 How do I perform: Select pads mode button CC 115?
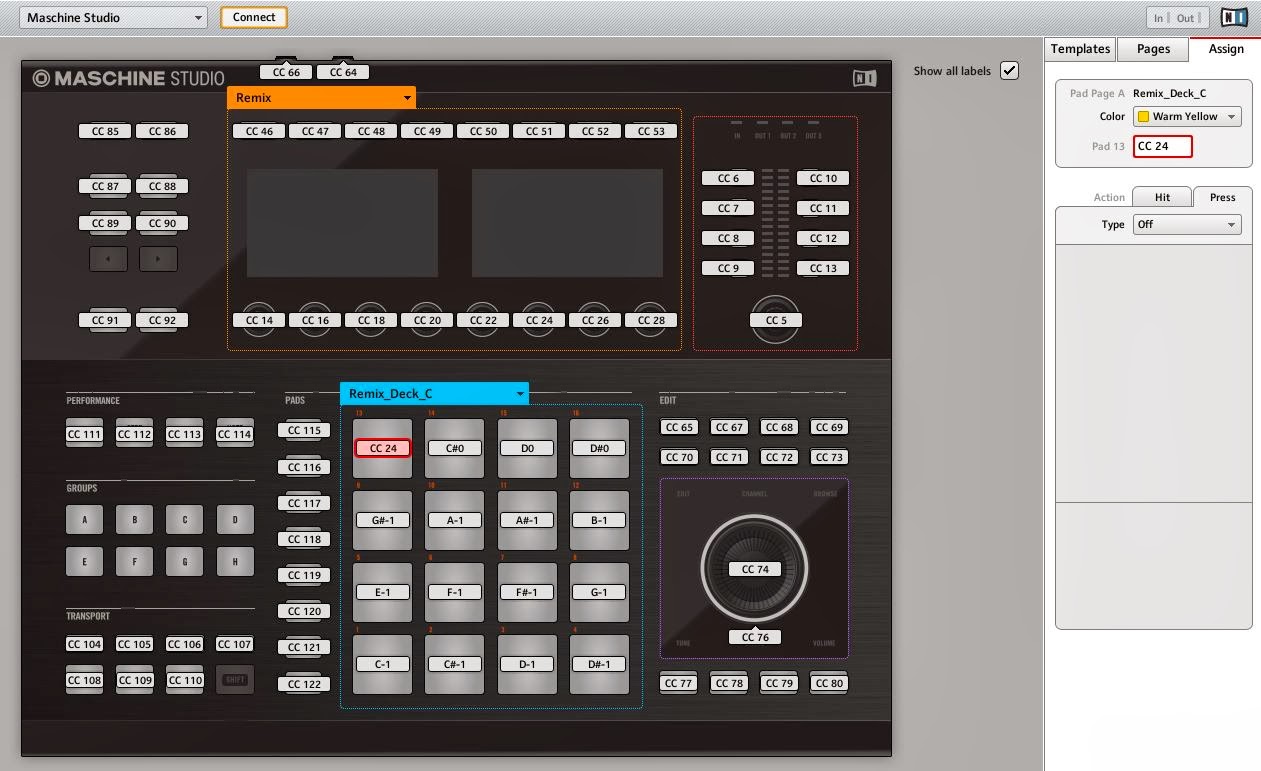pyautogui.click(x=304, y=431)
